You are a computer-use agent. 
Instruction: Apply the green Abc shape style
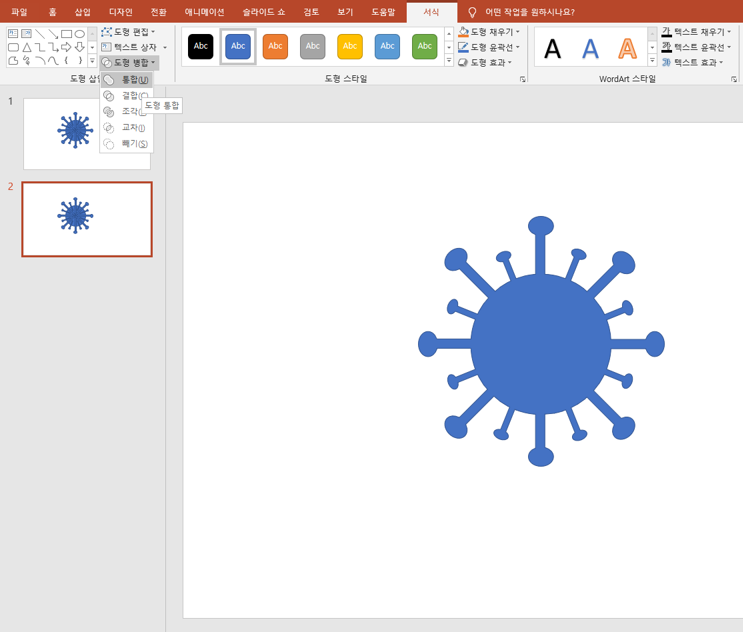coord(425,46)
